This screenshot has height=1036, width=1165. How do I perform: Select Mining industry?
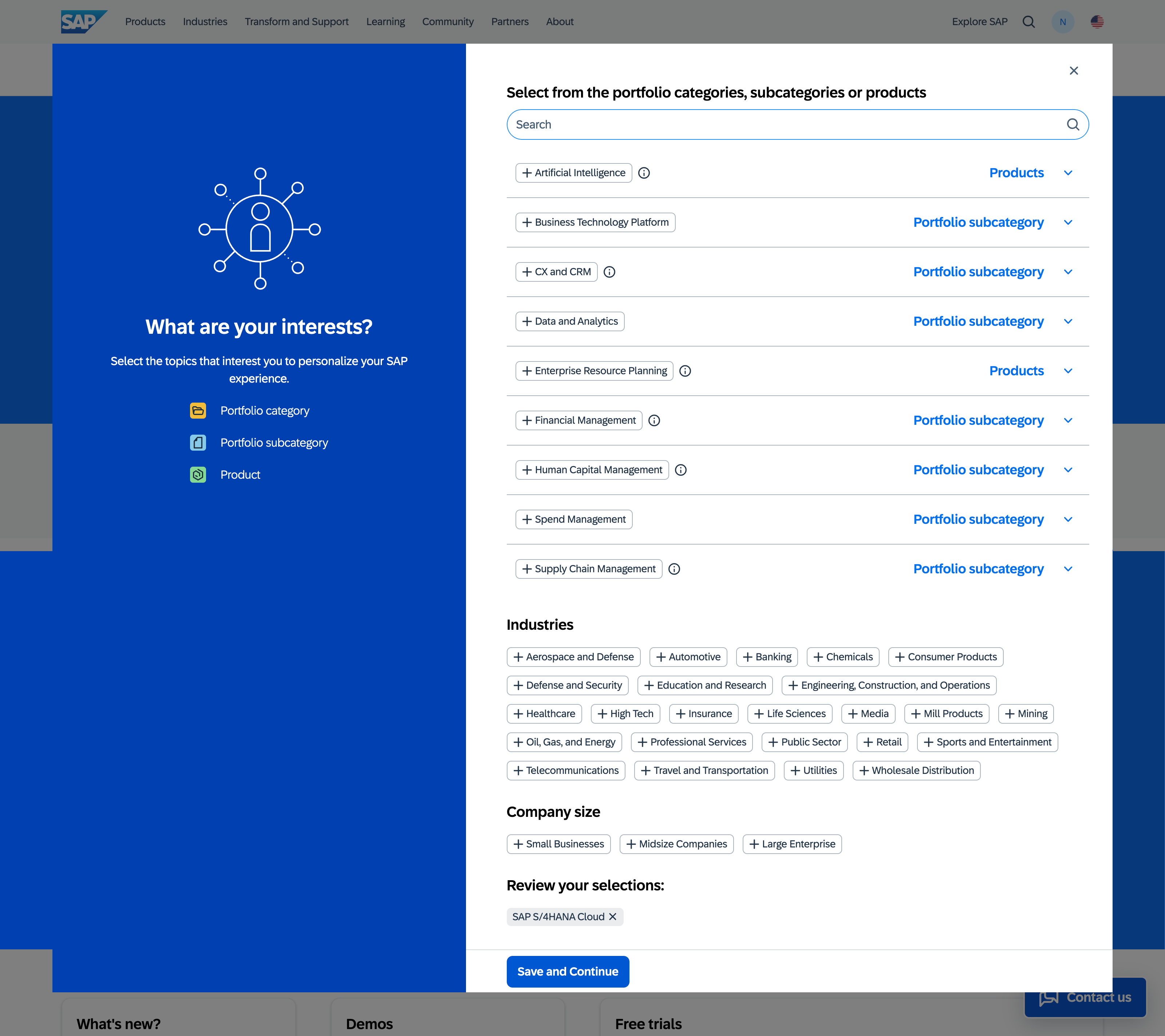(x=1025, y=714)
